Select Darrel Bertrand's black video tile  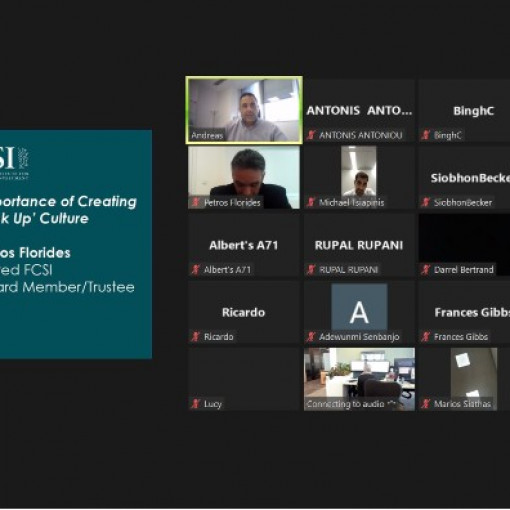(x=464, y=245)
